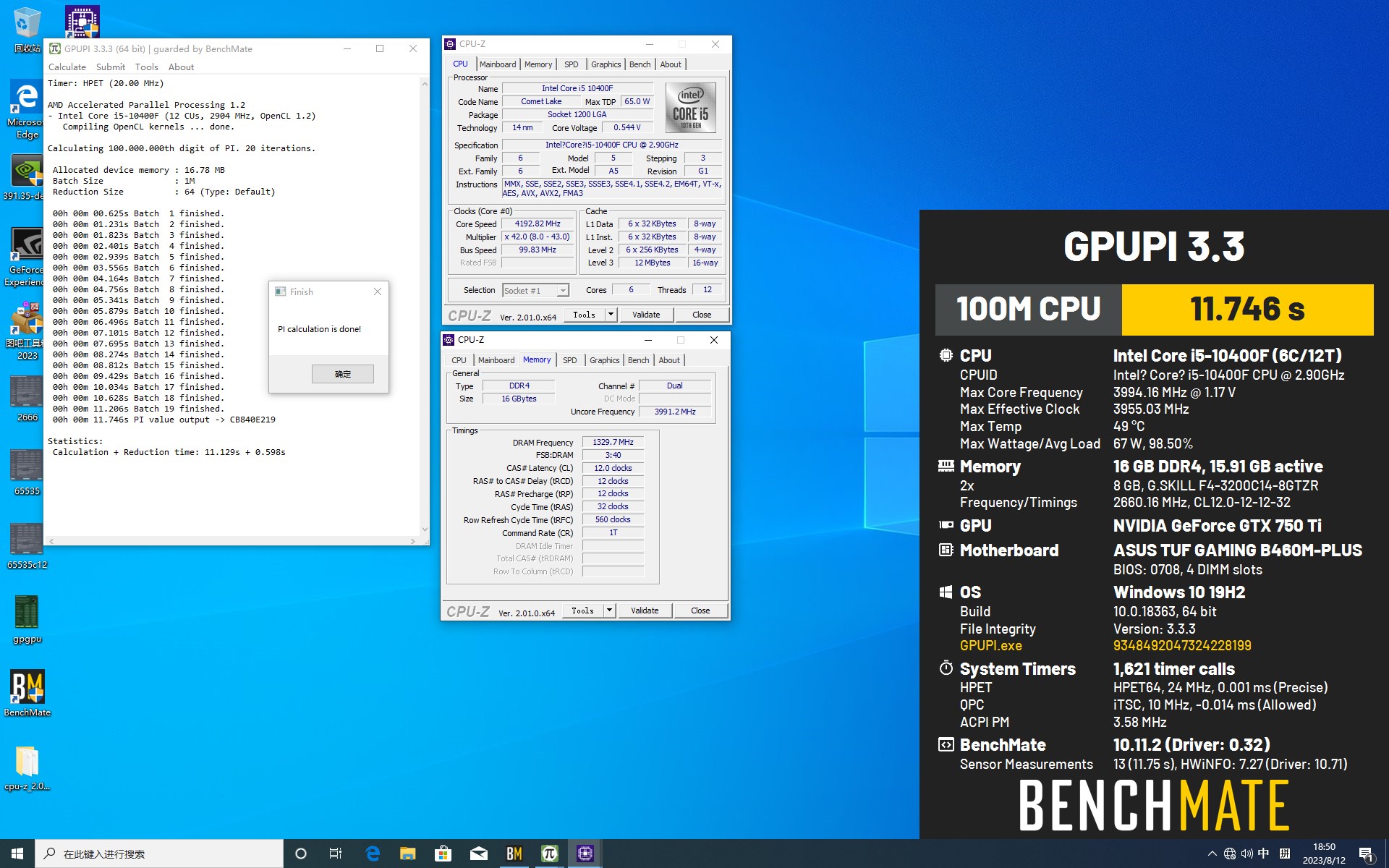The width and height of the screenshot is (1389, 868).
Task: Open the network icon in the system tray
Action: tap(1230, 854)
